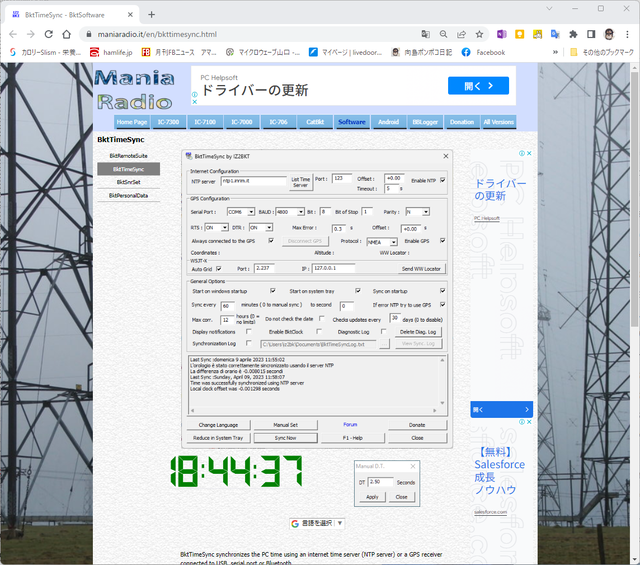This screenshot has width=640, height=565.
Task: Open the Protocol NMEA dropdown
Action: (x=382, y=242)
